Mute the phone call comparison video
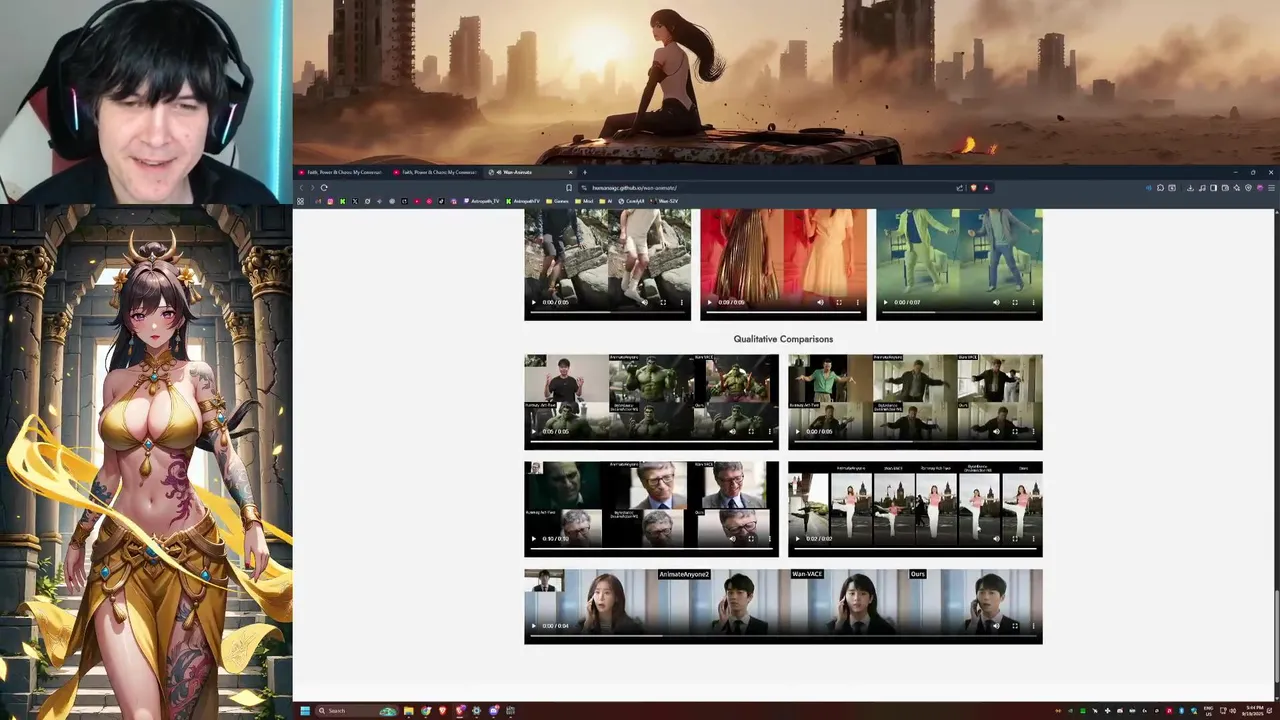The image size is (1280, 720). point(996,626)
